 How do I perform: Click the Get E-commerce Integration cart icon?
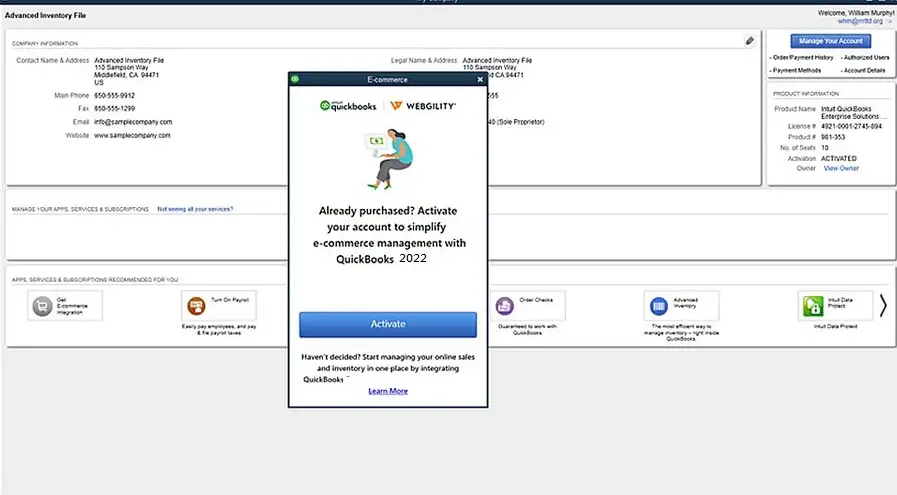[x=42, y=306]
